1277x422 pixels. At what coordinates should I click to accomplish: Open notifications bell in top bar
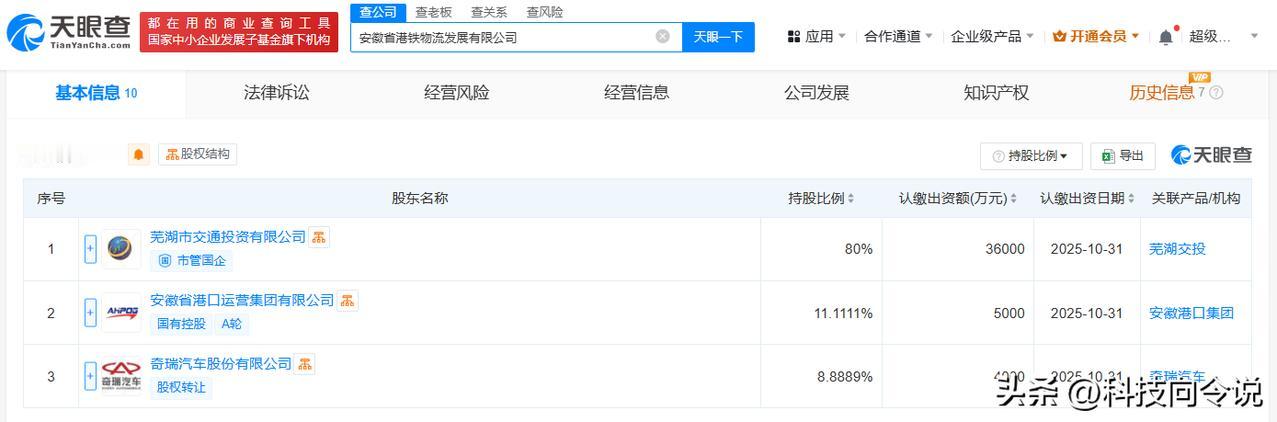tap(1166, 37)
